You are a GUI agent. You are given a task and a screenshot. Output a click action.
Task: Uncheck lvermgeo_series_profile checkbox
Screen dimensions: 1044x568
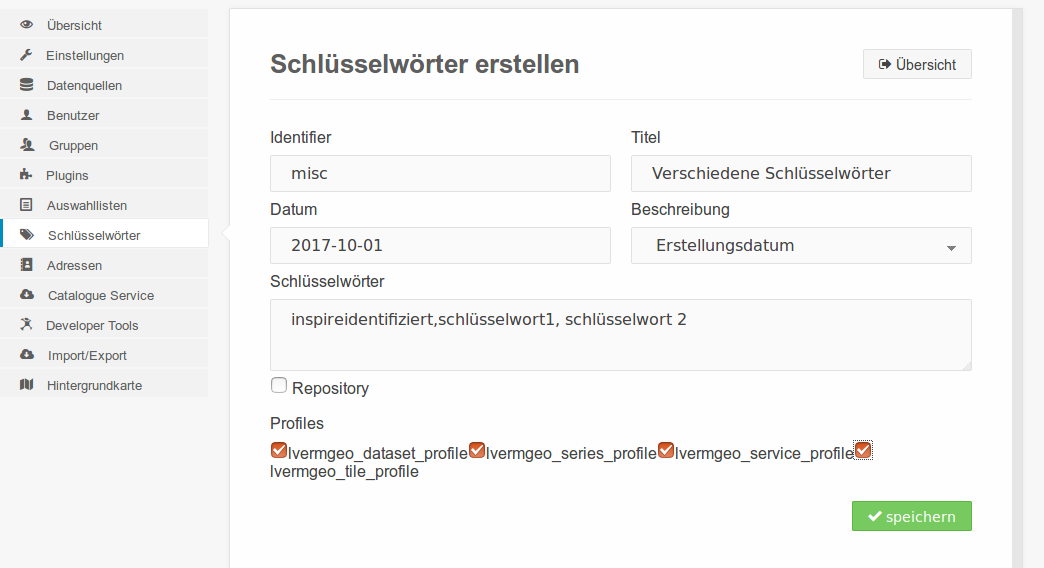pos(477,451)
